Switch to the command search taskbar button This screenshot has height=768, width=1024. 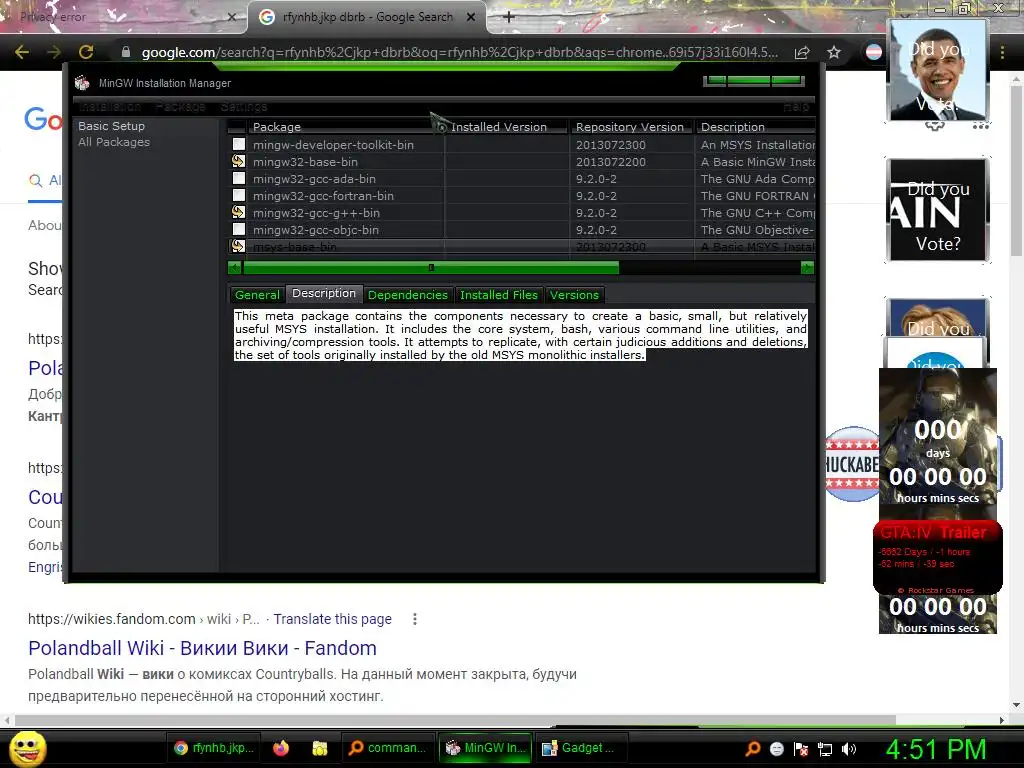(x=387, y=748)
